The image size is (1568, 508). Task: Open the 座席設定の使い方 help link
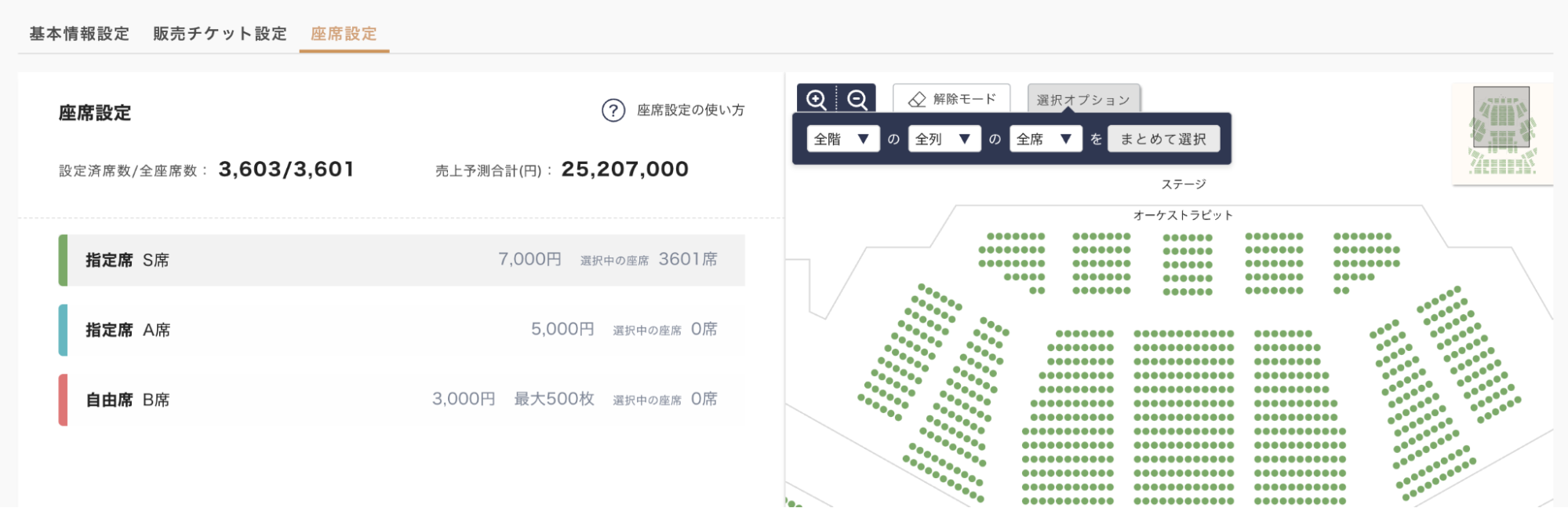690,111
